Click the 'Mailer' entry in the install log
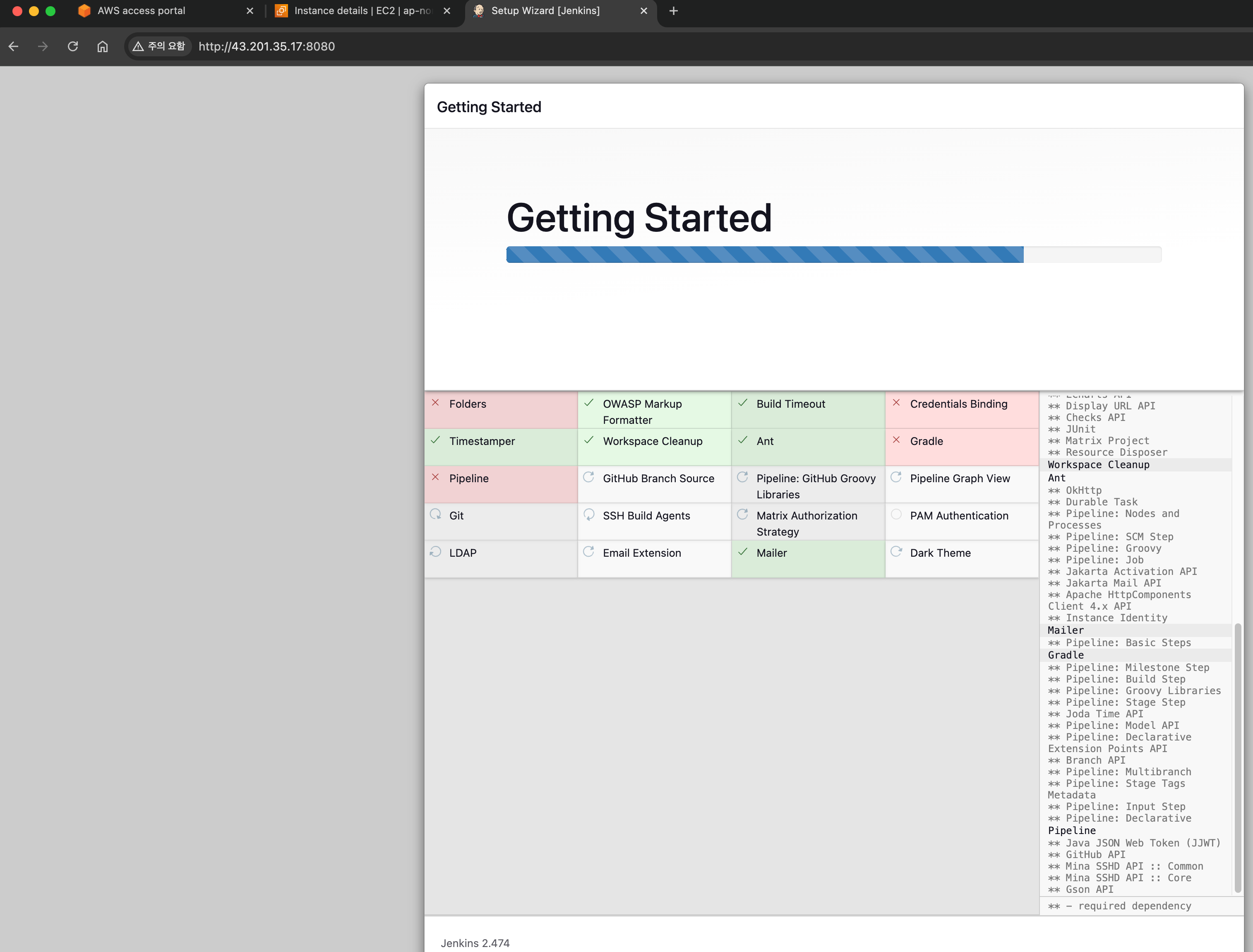1253x952 pixels. [1066, 630]
